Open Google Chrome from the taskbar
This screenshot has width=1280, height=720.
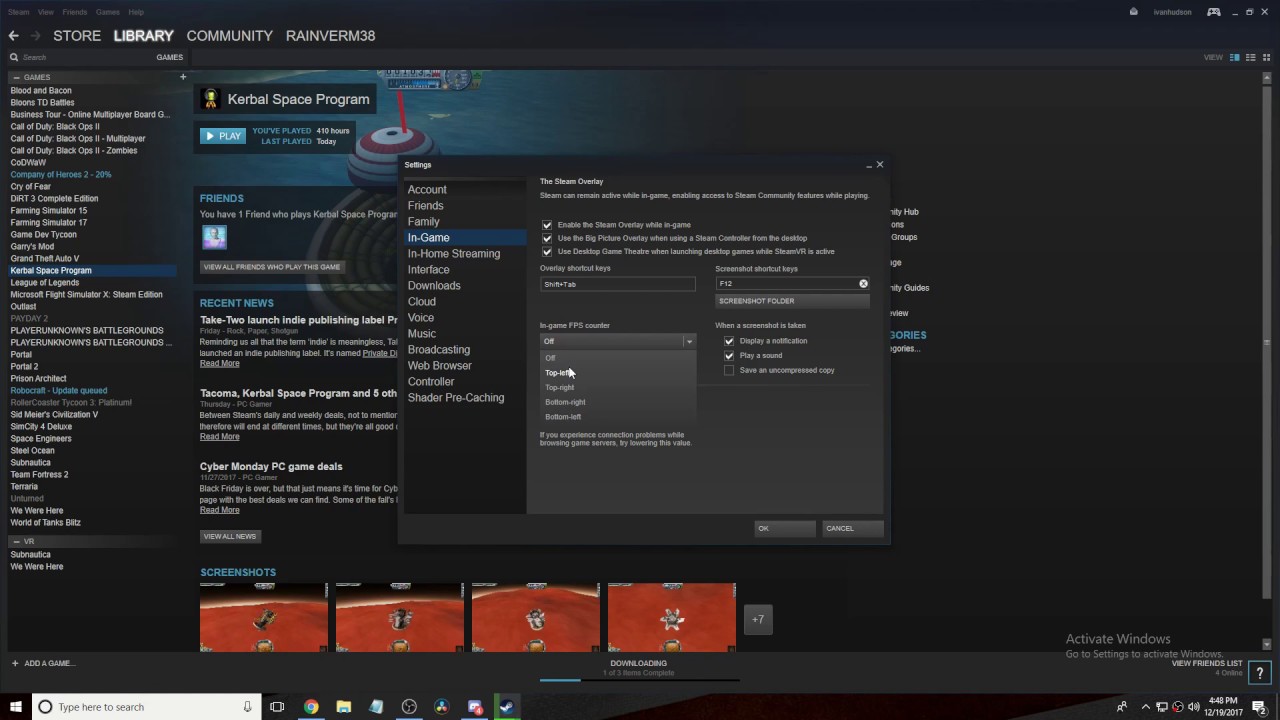(x=311, y=707)
